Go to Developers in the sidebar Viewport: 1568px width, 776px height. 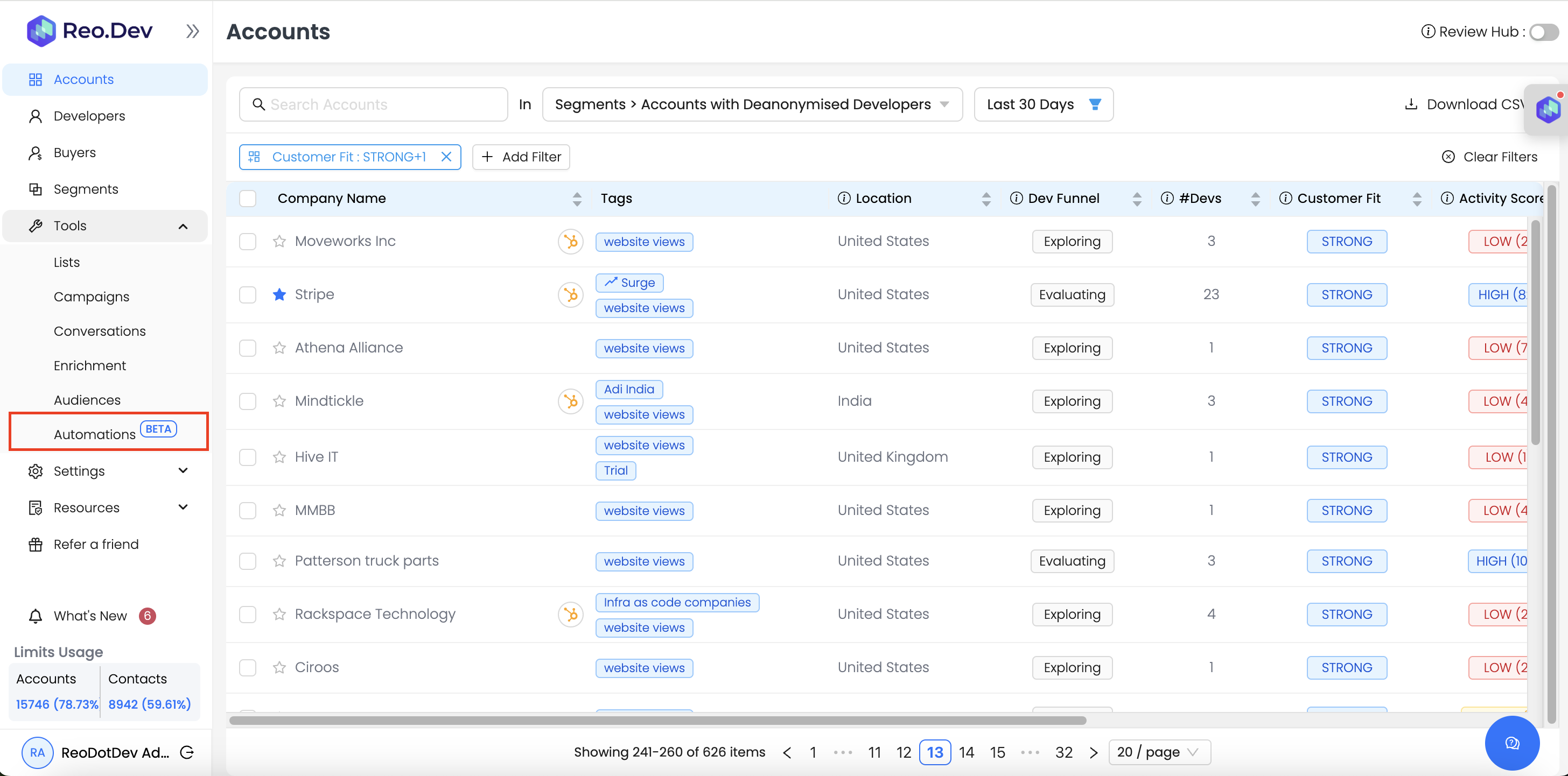pos(89,116)
